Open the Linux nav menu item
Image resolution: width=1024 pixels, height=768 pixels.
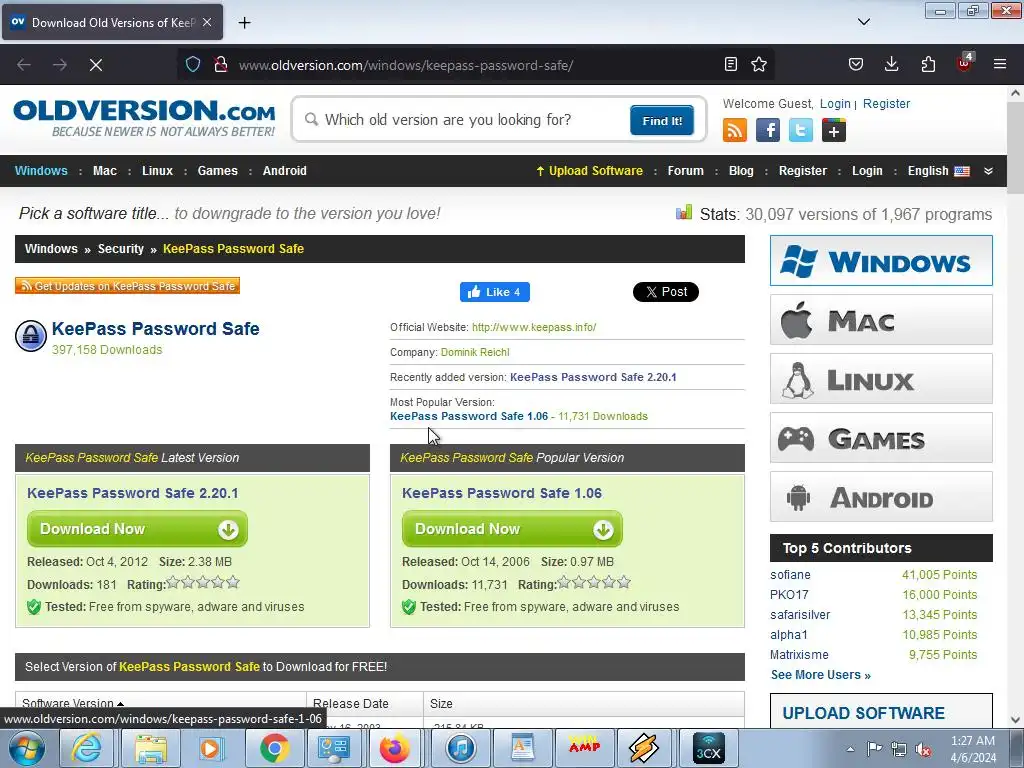[157, 171]
